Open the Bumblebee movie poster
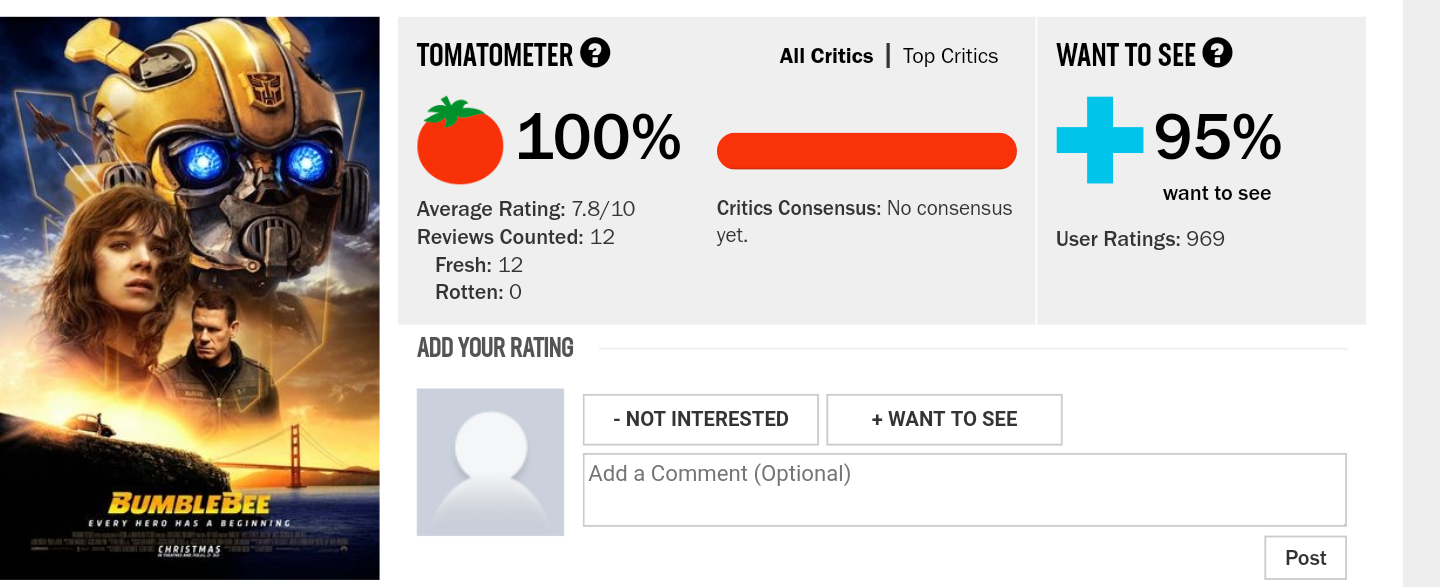The height and width of the screenshot is (587, 1440). point(190,298)
